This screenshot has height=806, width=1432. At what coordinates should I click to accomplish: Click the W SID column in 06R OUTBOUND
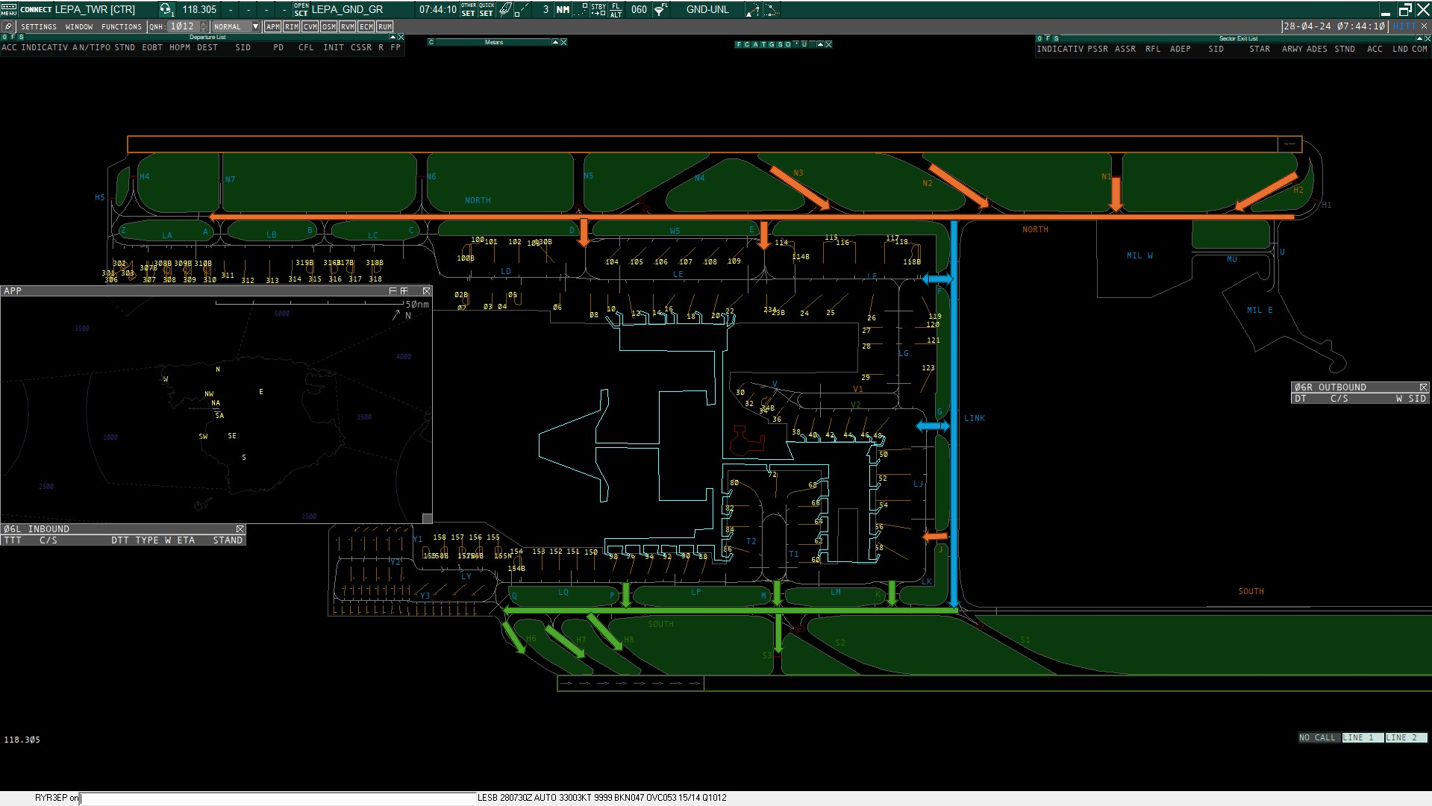(x=1411, y=399)
